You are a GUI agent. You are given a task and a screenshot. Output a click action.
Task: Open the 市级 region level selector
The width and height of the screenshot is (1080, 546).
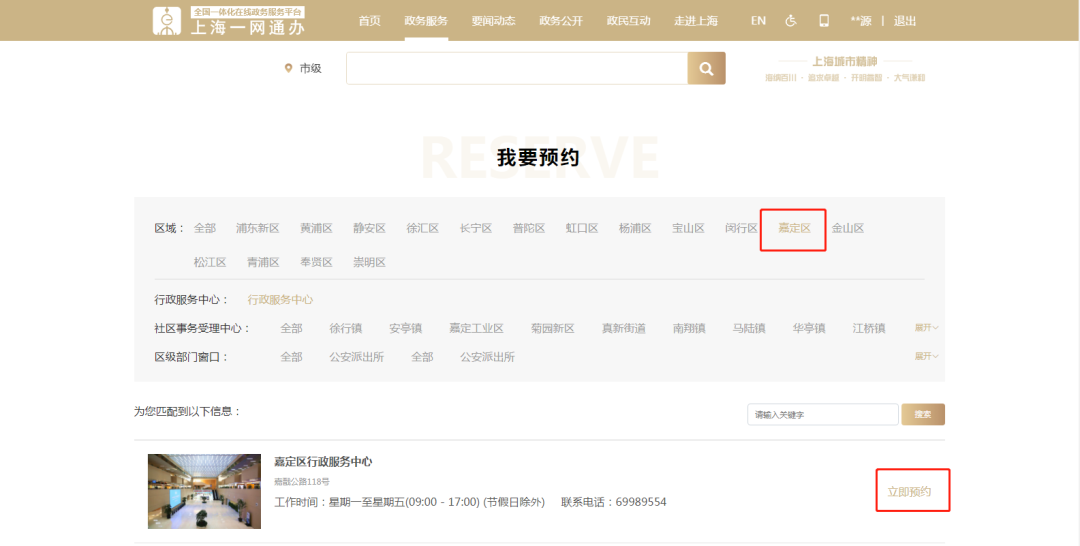[x=310, y=68]
